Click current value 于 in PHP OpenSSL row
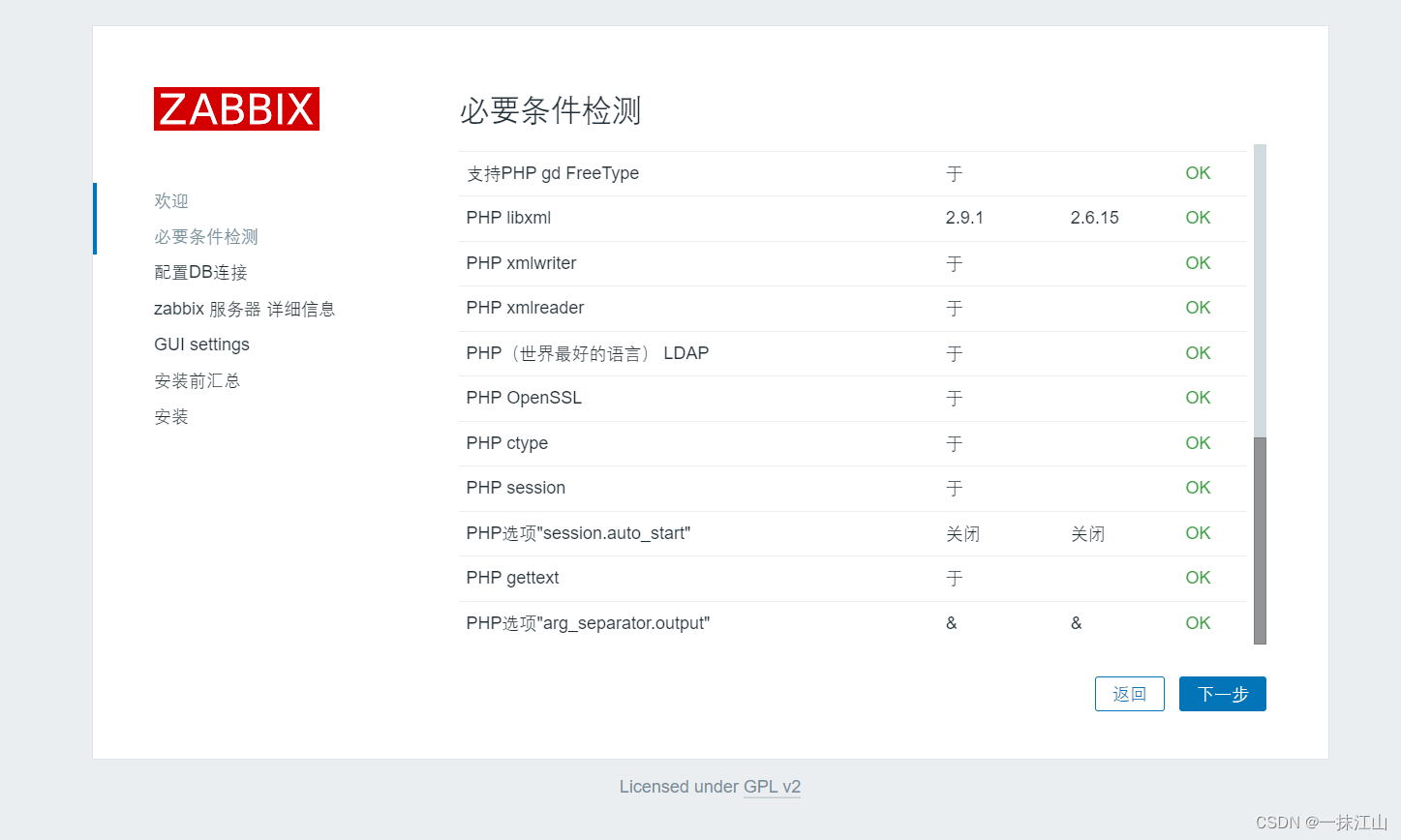Viewport: 1401px width, 840px height. [955, 398]
